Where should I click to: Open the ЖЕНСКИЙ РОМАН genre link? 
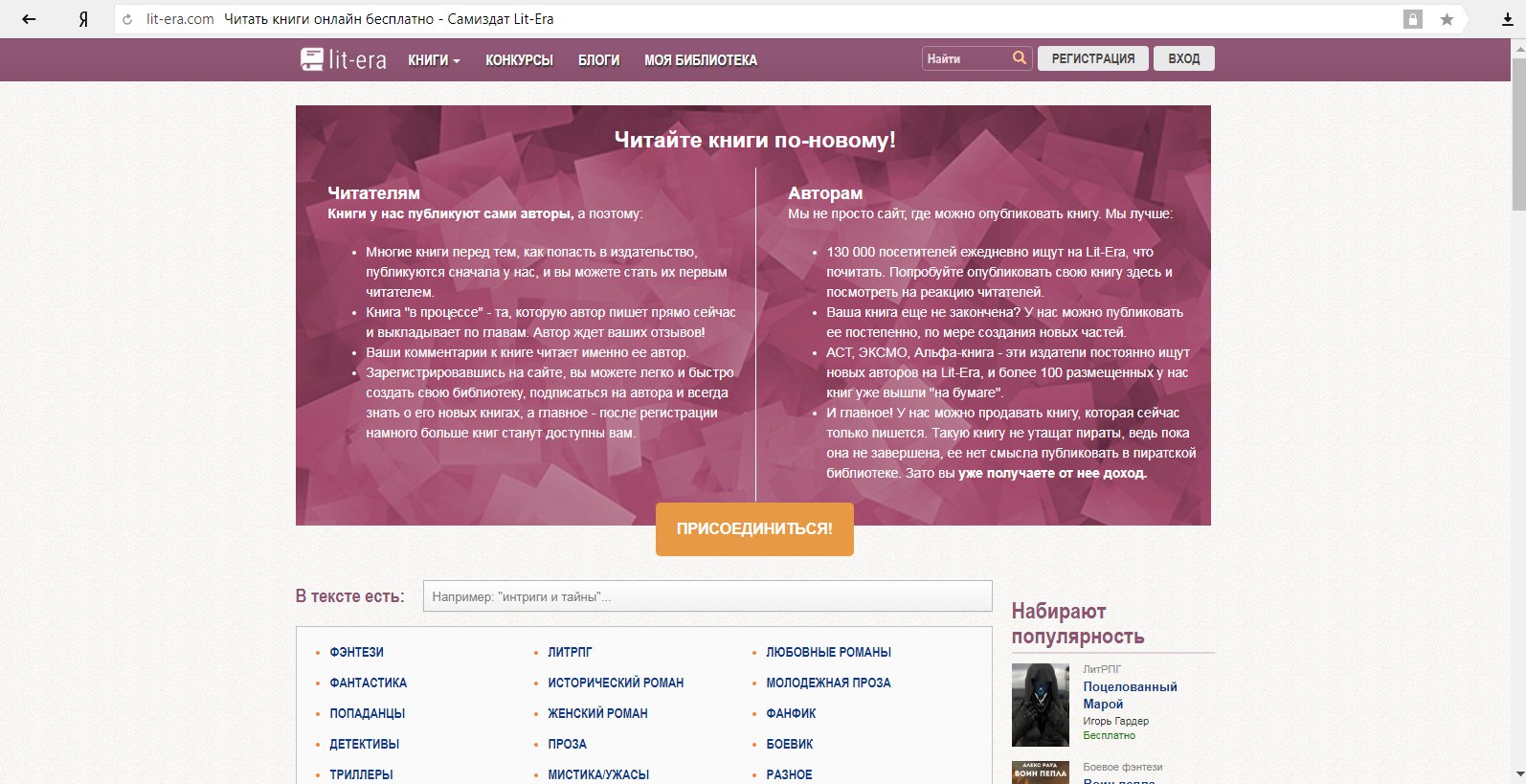coord(597,713)
